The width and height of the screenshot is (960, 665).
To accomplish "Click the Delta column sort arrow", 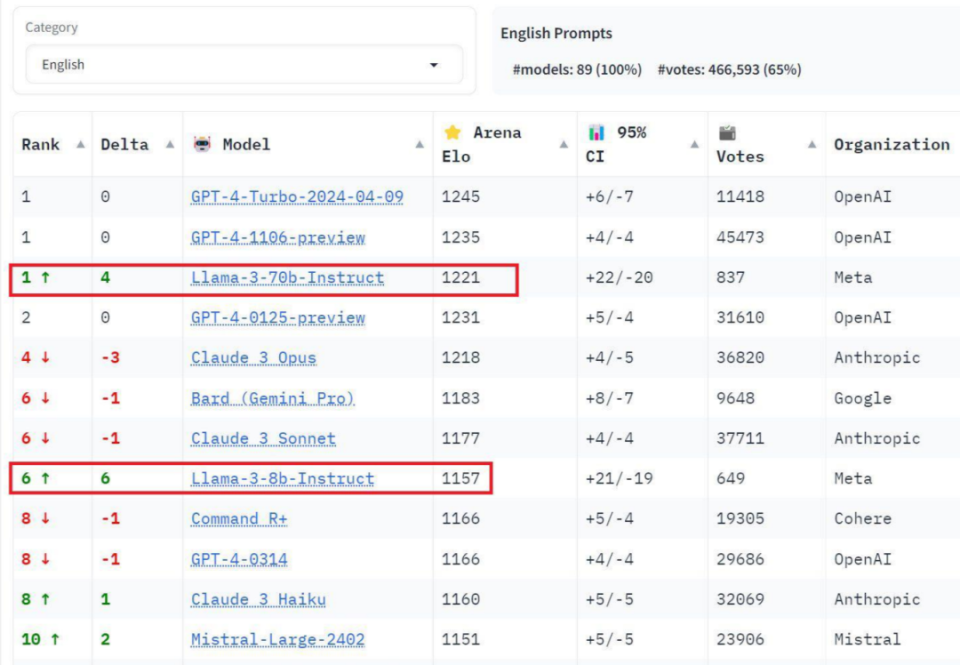I will pos(171,145).
